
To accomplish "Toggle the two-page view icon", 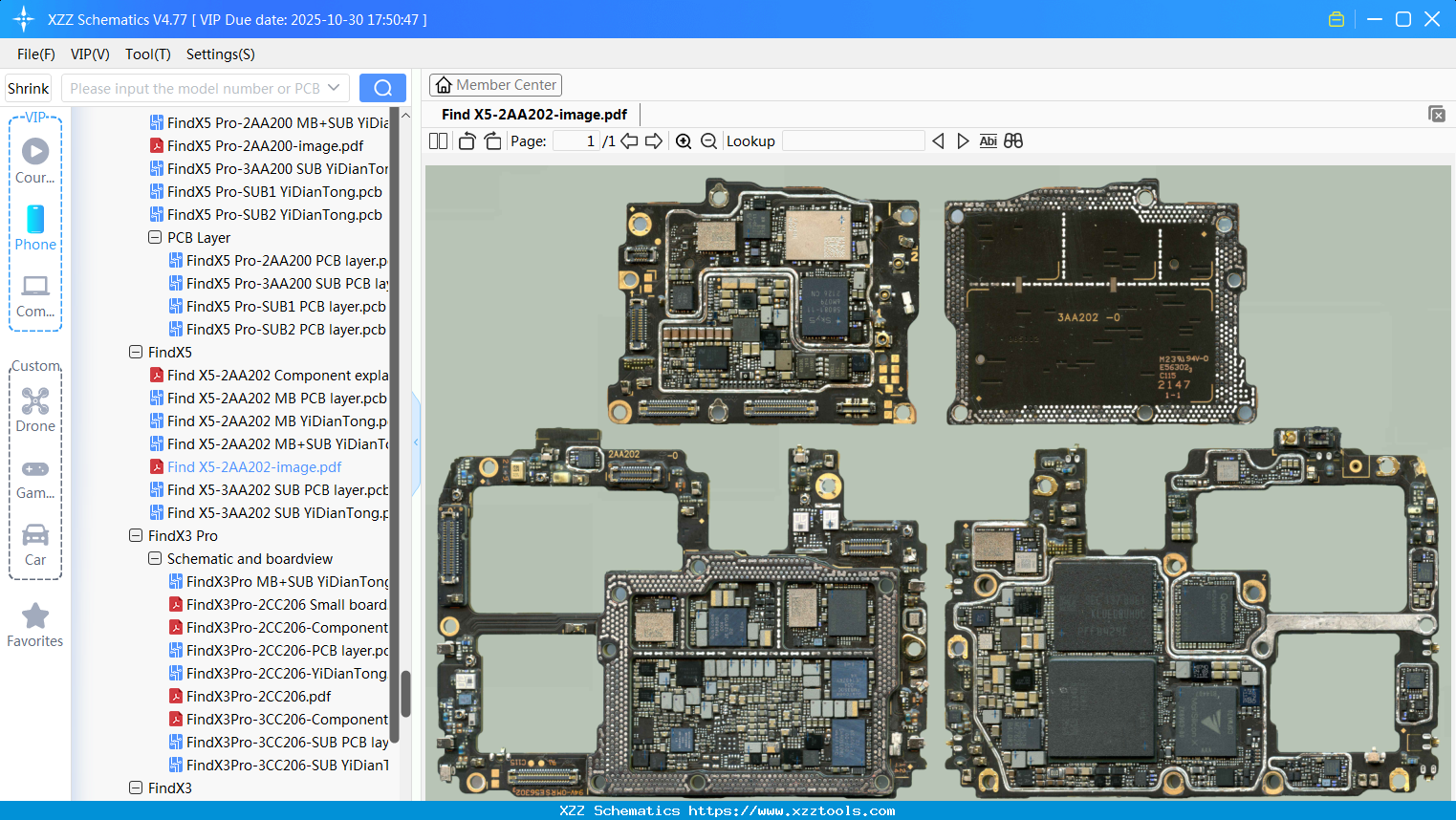I will pos(439,141).
